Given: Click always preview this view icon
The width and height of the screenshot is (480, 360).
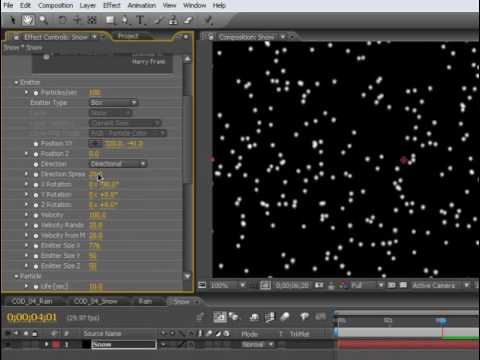Looking at the screenshot, I should 202,285.
